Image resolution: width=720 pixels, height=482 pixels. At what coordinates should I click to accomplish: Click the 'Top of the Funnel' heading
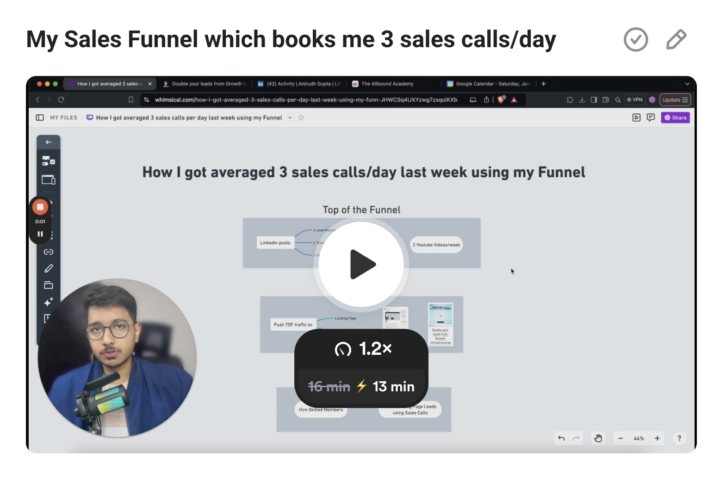tap(361, 210)
